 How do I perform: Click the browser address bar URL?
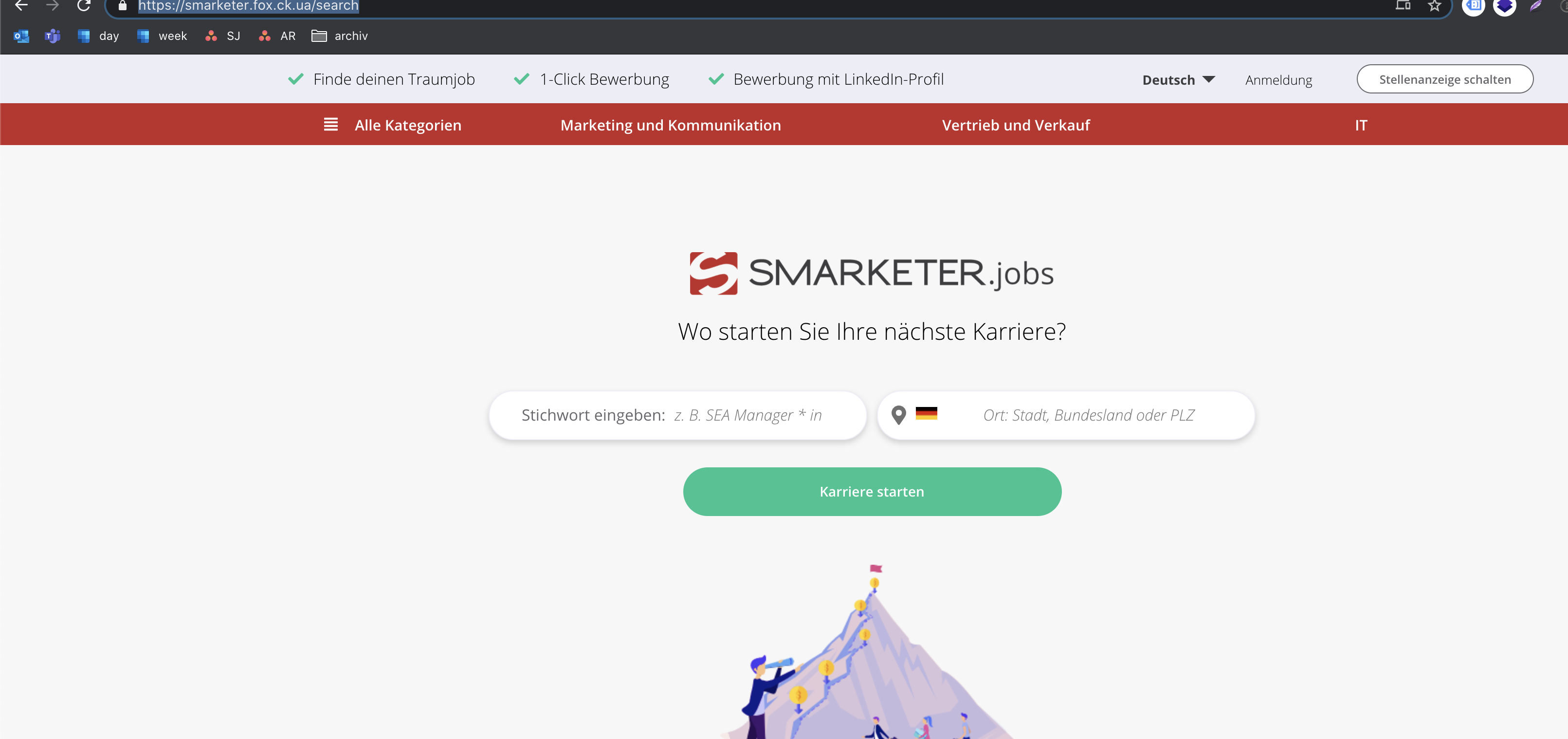(248, 6)
